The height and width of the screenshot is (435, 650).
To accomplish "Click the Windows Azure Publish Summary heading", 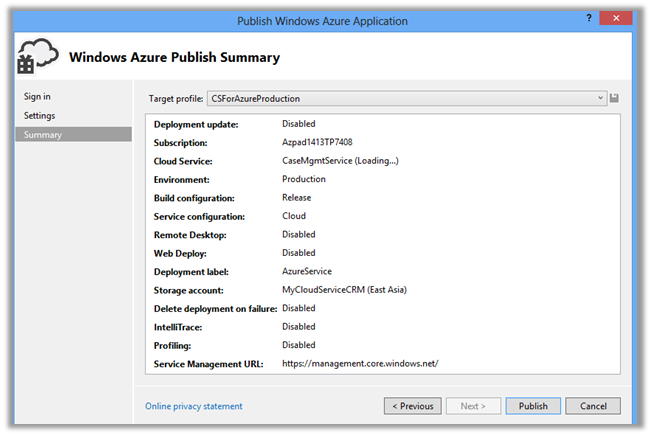I will point(174,57).
